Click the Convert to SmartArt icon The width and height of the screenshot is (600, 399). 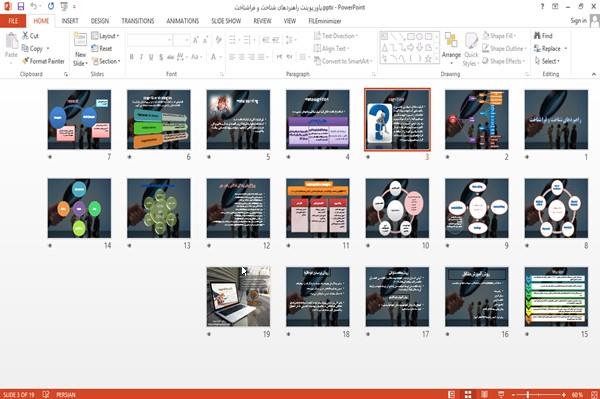click(x=317, y=61)
